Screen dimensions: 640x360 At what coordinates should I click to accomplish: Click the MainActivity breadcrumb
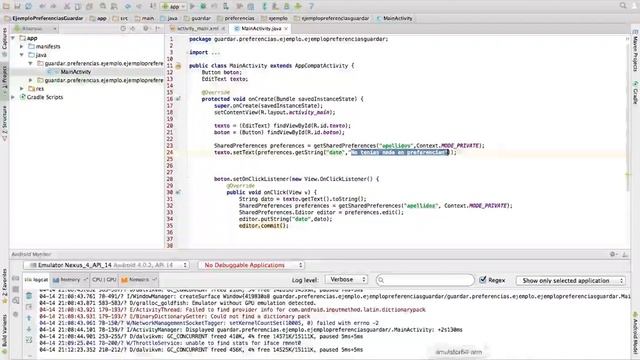coord(394,18)
